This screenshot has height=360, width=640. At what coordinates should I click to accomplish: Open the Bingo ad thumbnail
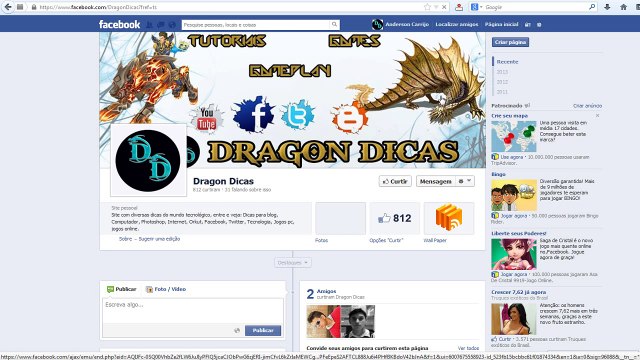click(x=514, y=195)
